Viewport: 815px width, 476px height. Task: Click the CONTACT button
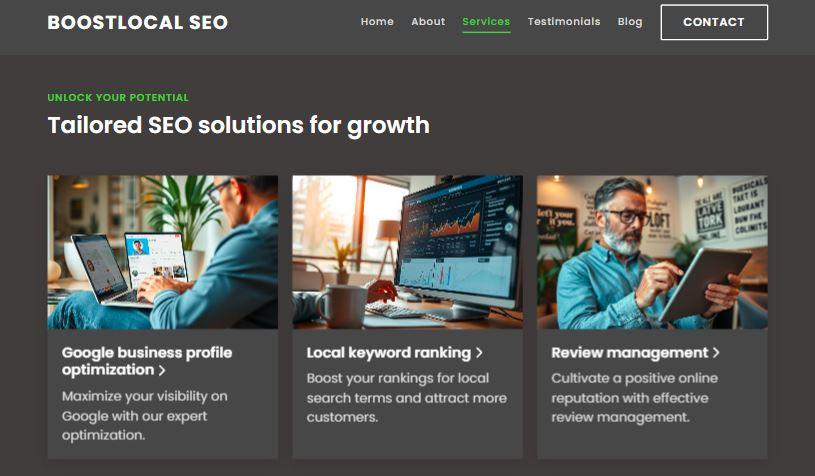tap(714, 22)
